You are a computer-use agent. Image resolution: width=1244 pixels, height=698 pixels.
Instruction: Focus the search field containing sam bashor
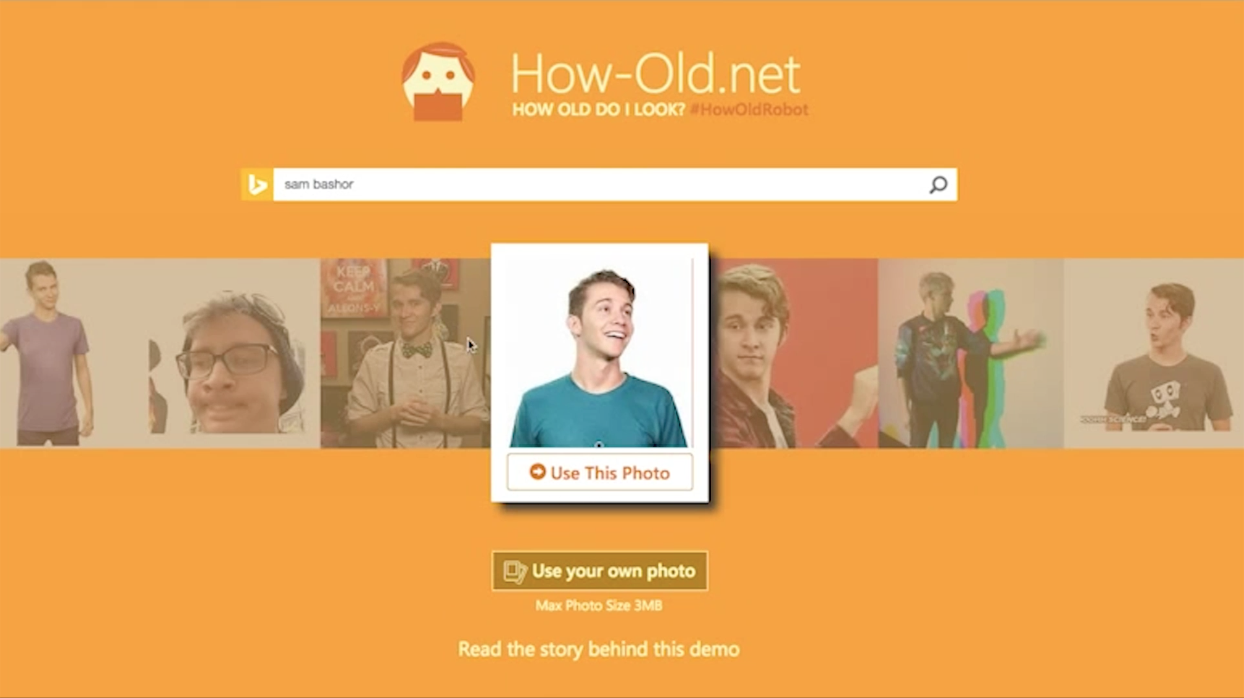[x=615, y=184]
